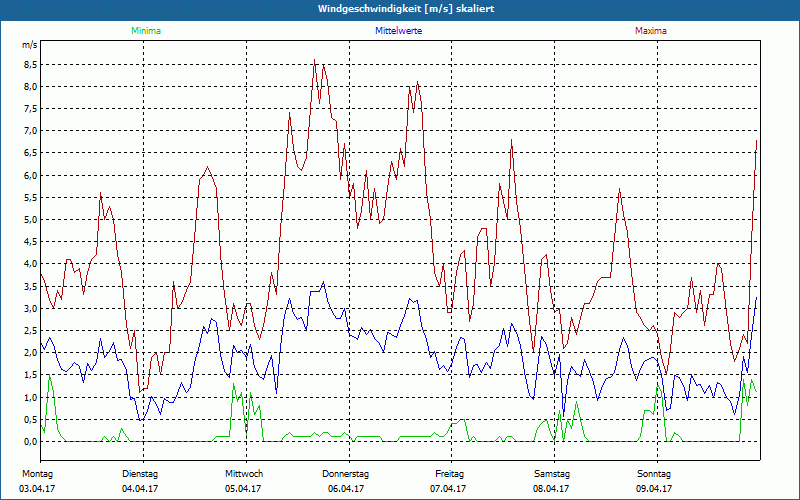Click the 3,5 y-axis value
This screenshot has height=500, width=800.
click(31, 286)
